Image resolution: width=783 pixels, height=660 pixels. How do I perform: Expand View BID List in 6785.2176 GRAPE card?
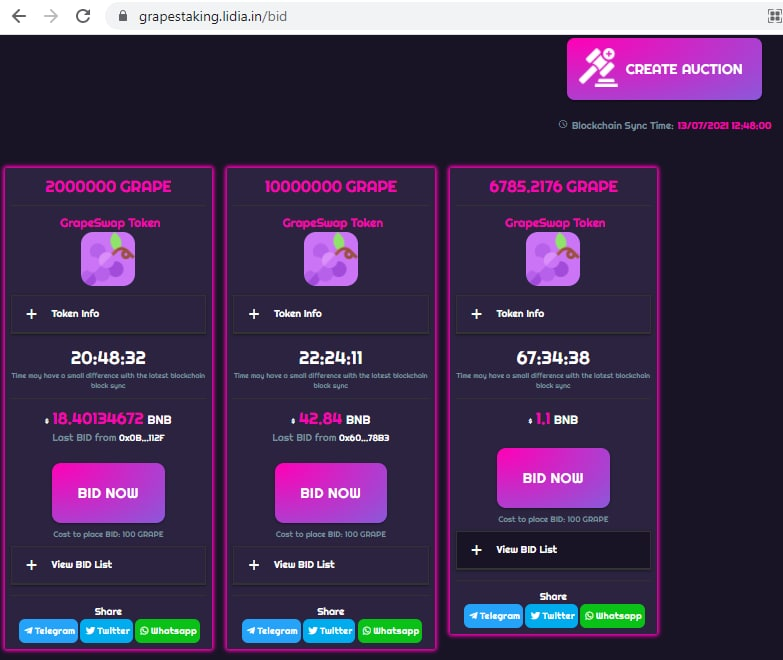pos(553,550)
